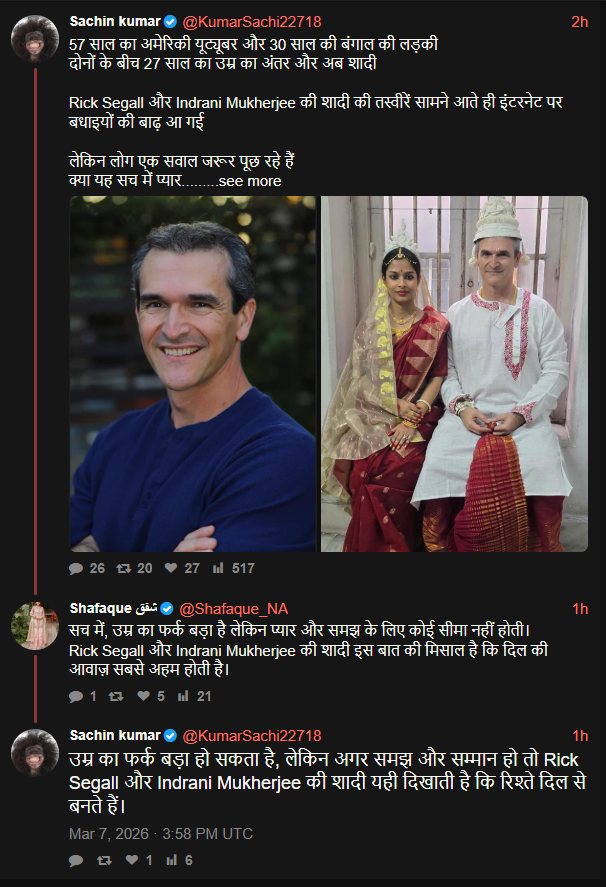The height and width of the screenshot is (887, 606).
Task: Toggle like on the bottom reply
Action: coord(137,860)
